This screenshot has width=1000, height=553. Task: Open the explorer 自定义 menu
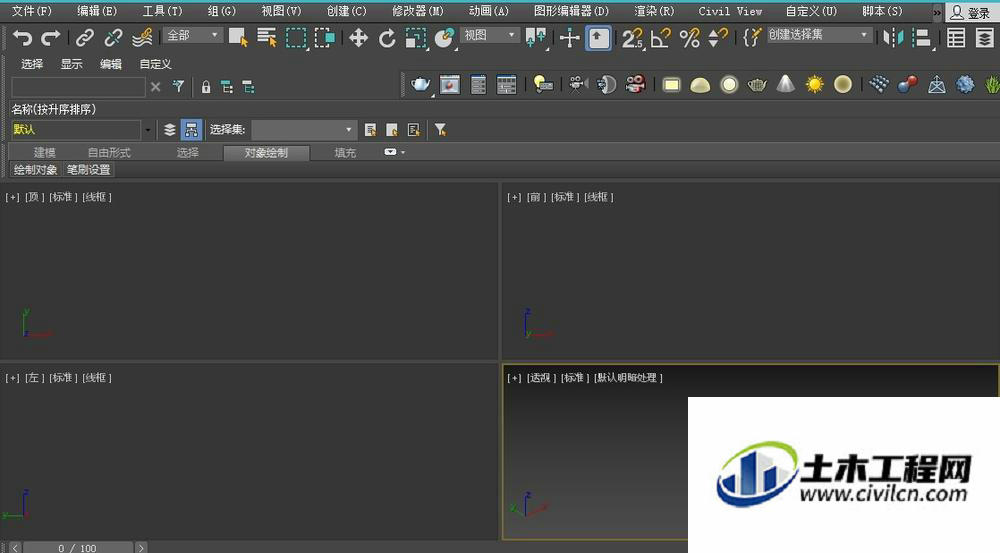coord(155,64)
